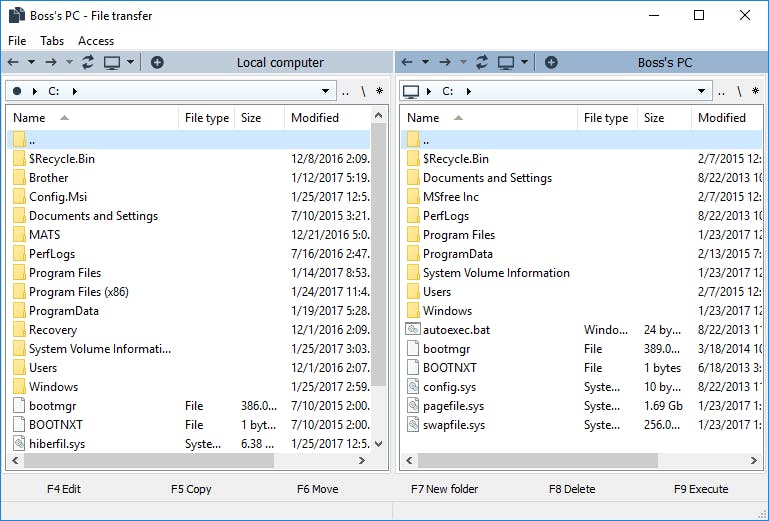Open the File menu
This screenshot has height=521, width=769.
(x=17, y=41)
